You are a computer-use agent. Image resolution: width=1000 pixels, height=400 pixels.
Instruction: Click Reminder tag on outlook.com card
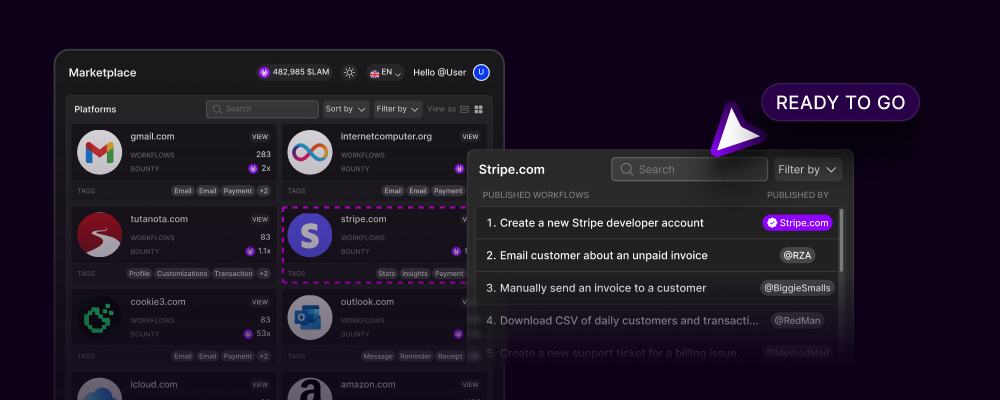pyautogui.click(x=415, y=357)
